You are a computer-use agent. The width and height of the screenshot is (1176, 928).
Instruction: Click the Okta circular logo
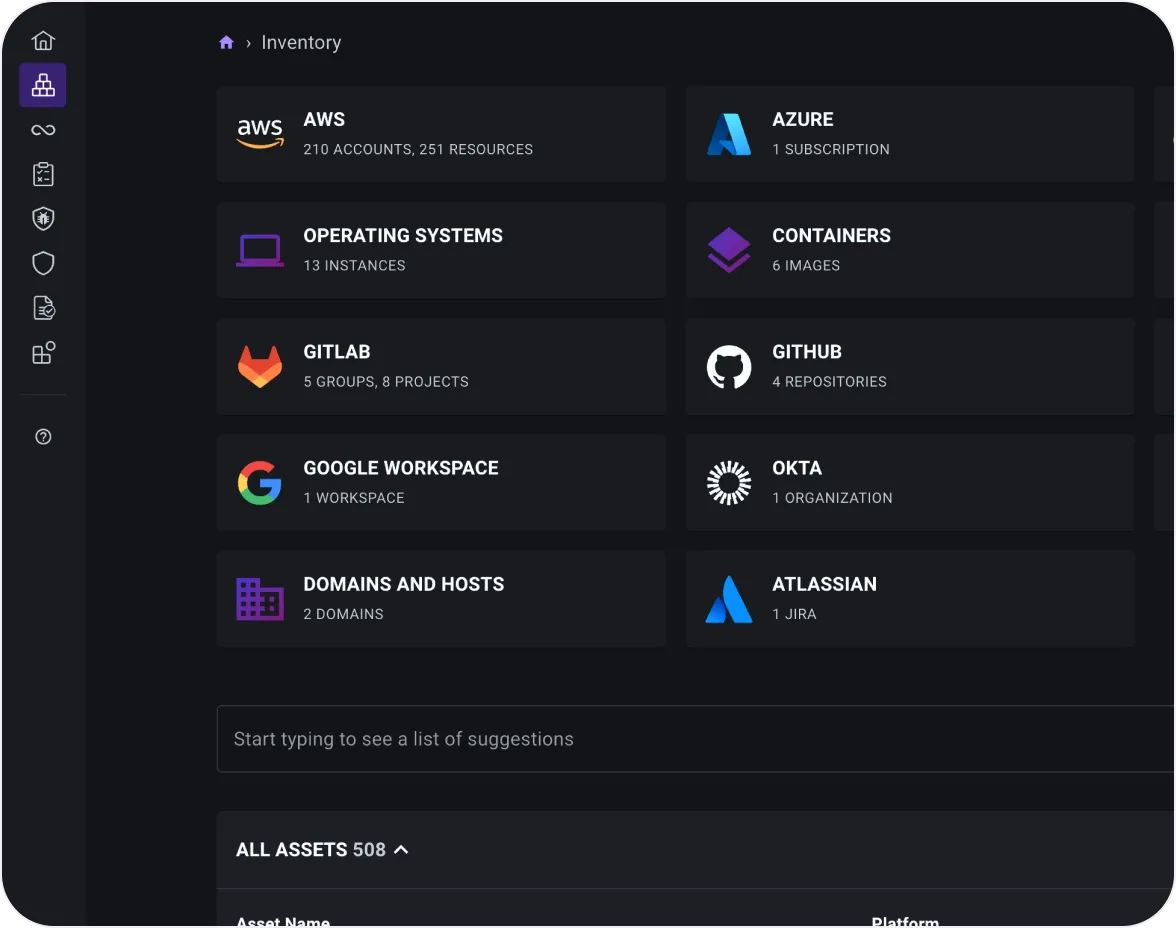(729, 482)
